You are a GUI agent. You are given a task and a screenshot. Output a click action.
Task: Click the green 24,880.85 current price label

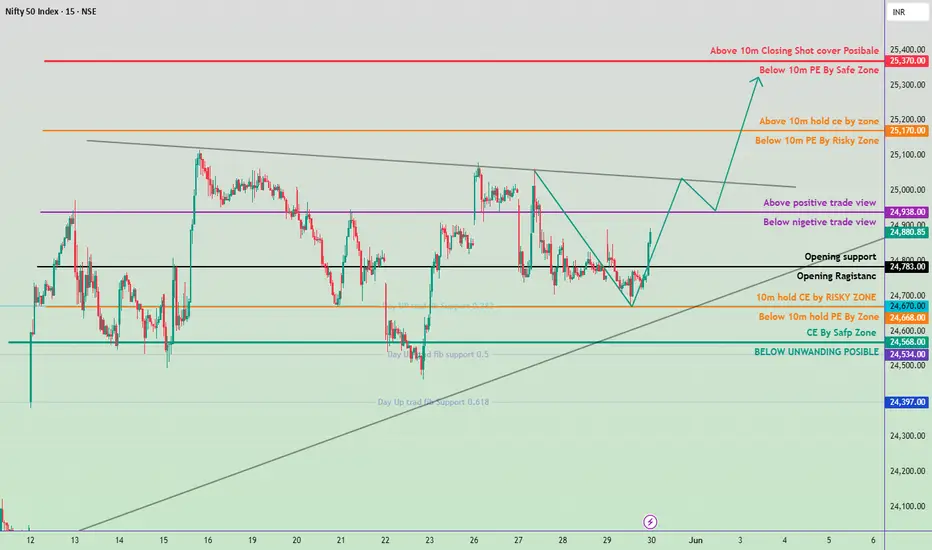pyautogui.click(x=906, y=232)
